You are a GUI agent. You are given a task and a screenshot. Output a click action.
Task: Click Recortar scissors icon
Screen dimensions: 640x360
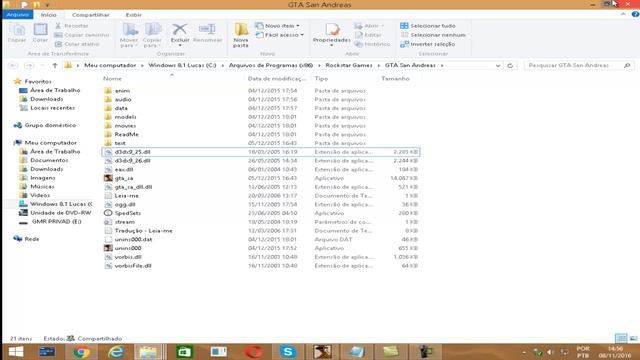tap(58, 26)
